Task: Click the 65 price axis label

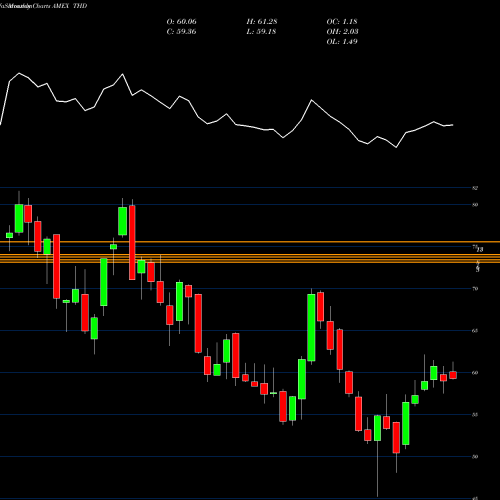Action: 475,331
